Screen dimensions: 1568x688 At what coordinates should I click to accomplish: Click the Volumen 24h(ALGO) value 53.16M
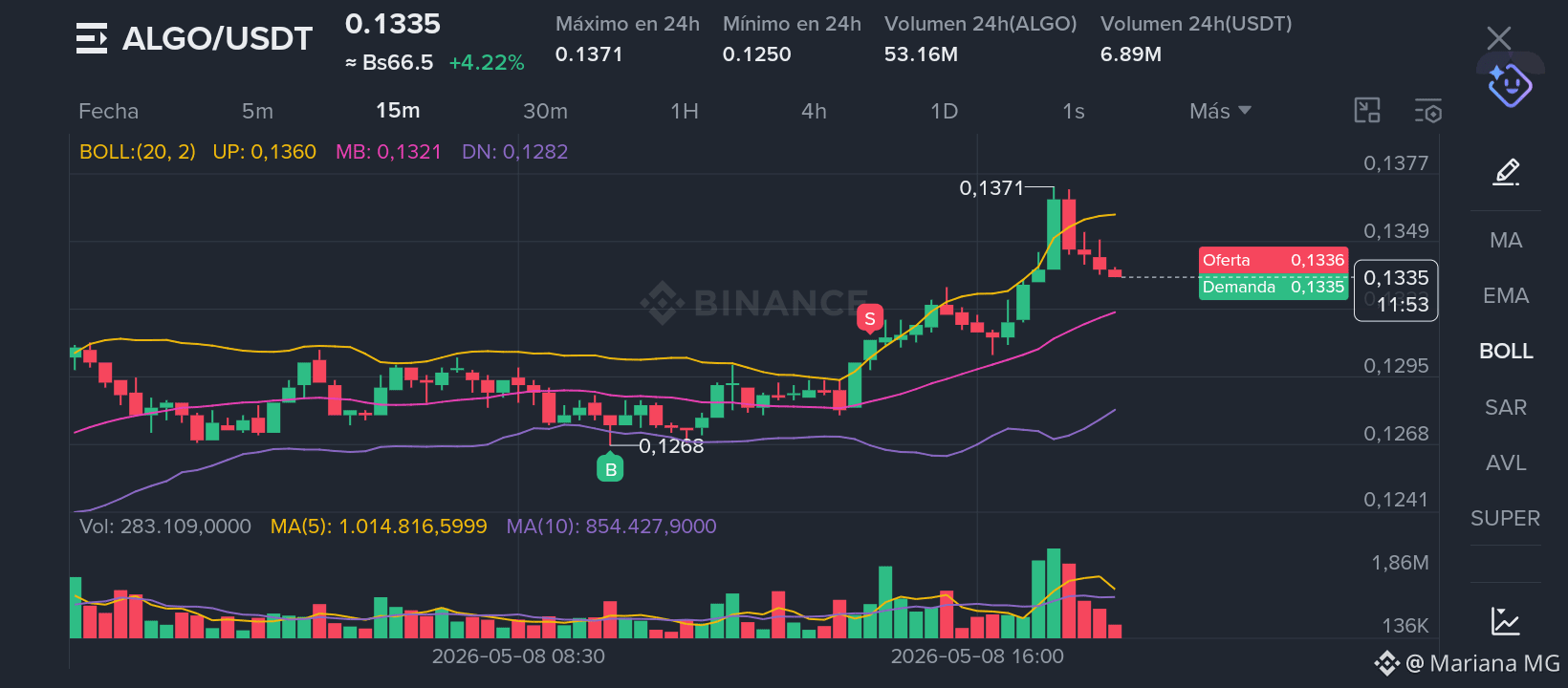(x=921, y=54)
